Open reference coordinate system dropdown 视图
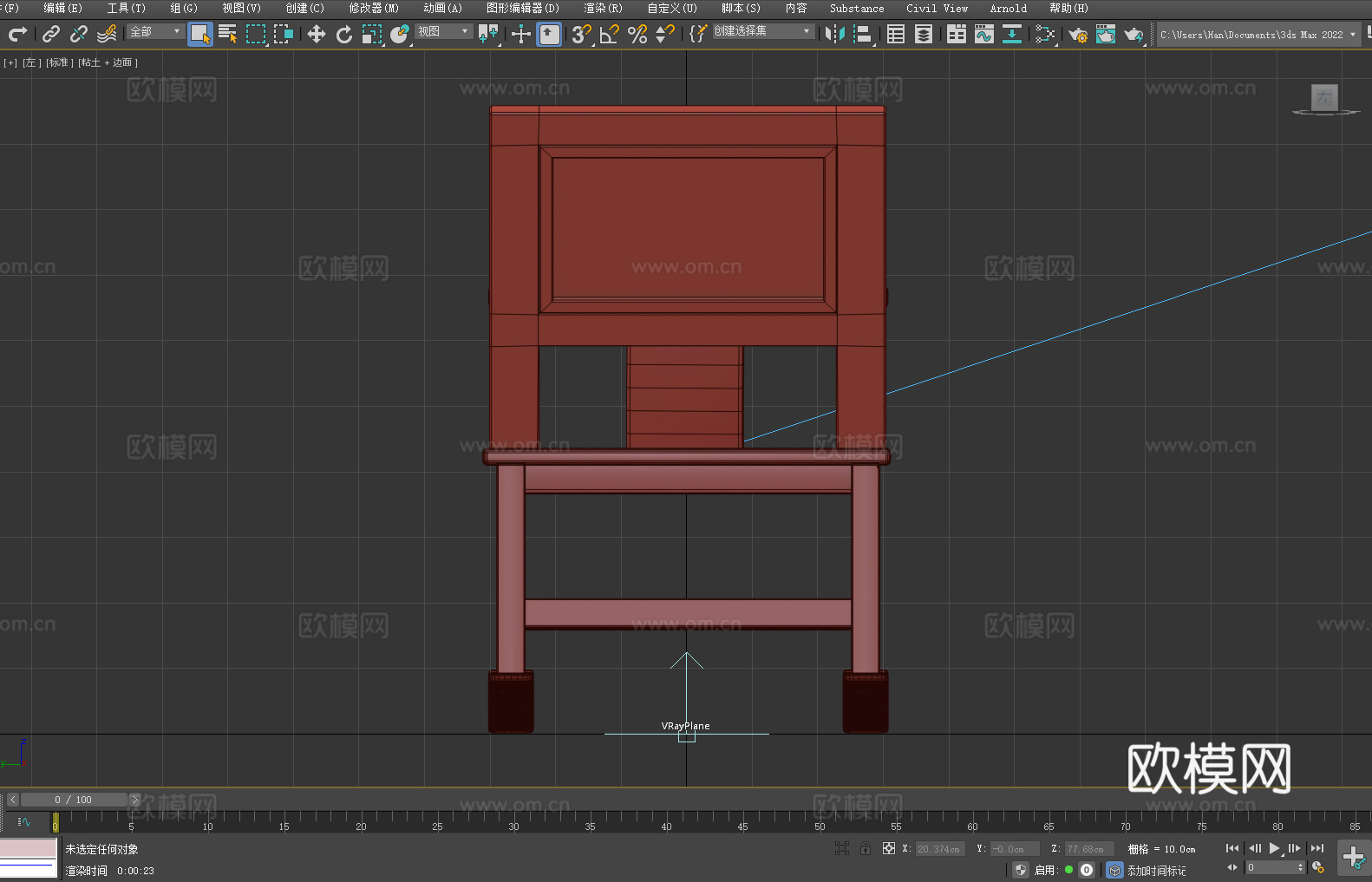This screenshot has width=1372, height=882. [x=443, y=31]
